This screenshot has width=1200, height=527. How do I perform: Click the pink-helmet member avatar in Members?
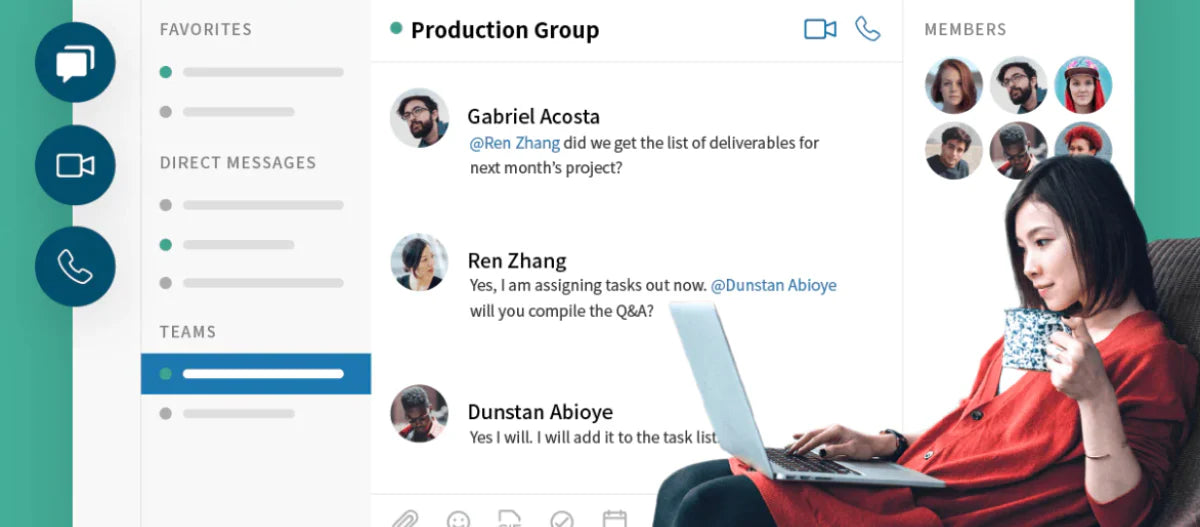point(1083,85)
